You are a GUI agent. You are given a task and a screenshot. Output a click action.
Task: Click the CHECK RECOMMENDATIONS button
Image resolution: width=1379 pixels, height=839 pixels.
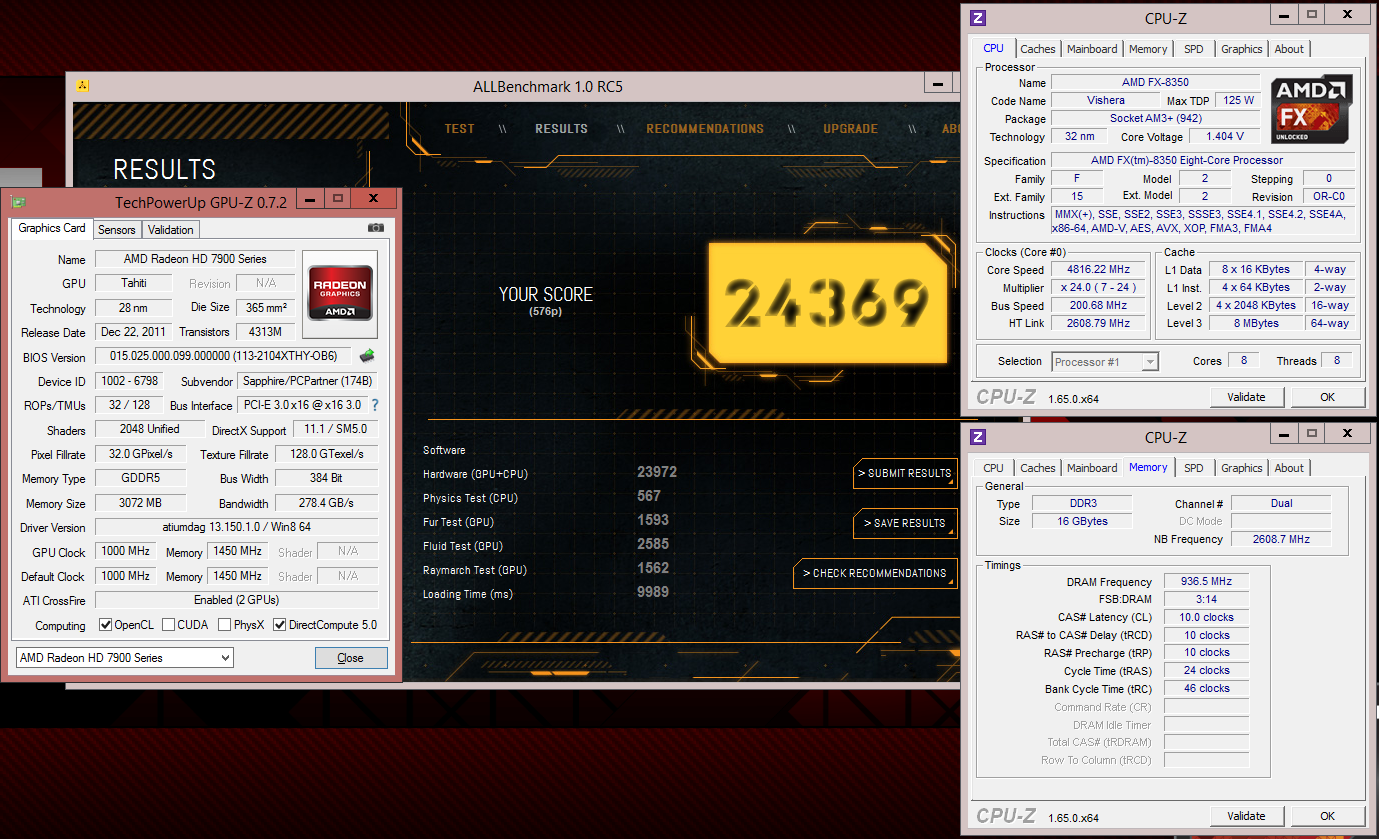[875, 573]
